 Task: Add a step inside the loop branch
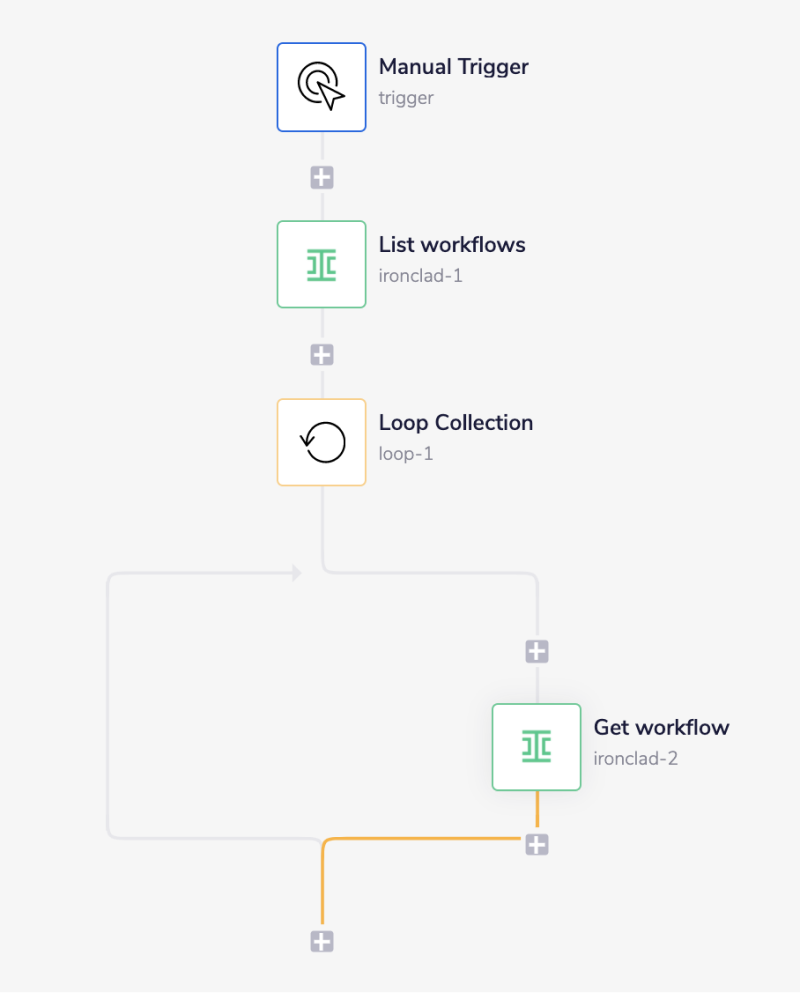537,650
